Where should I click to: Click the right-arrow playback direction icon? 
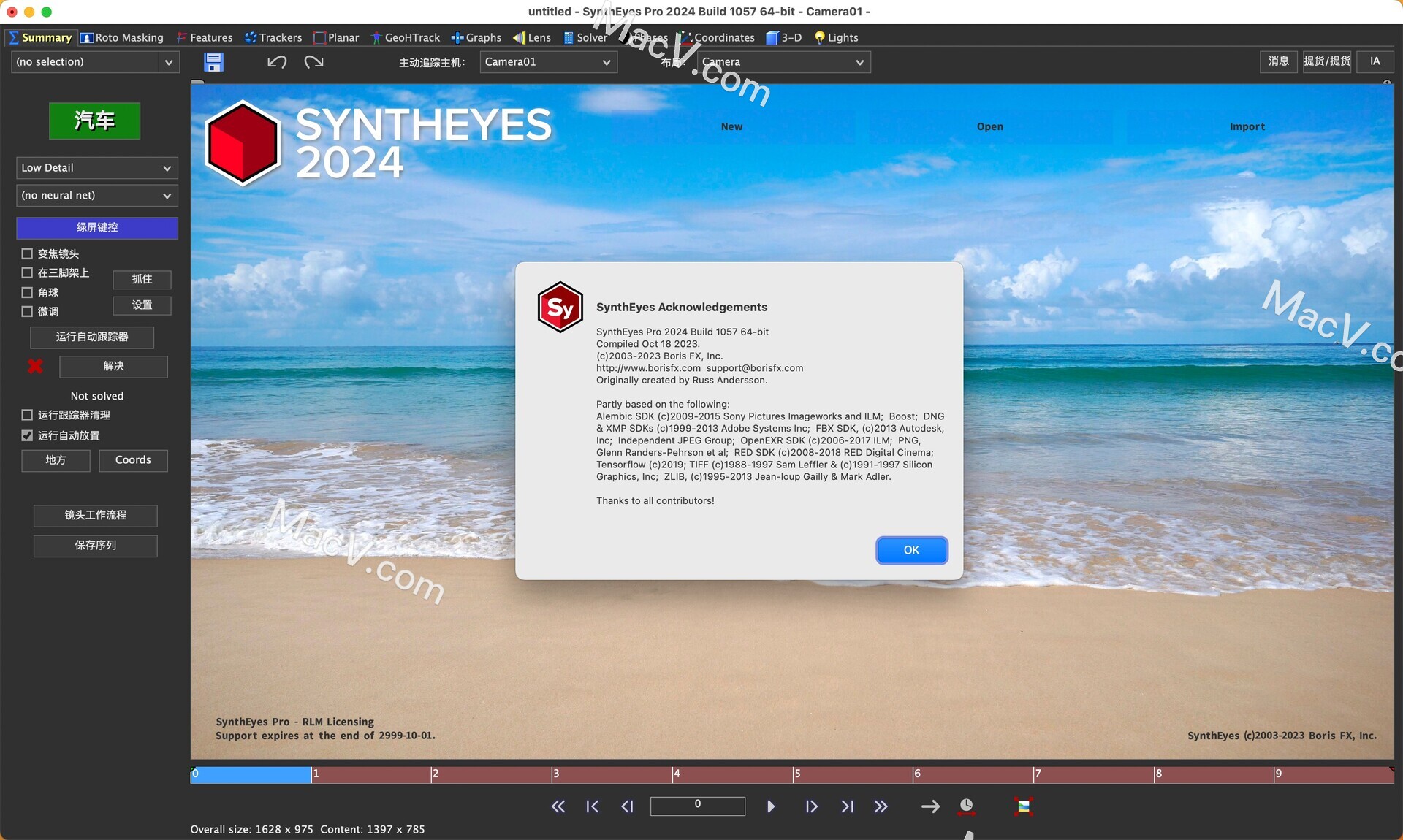(x=930, y=806)
